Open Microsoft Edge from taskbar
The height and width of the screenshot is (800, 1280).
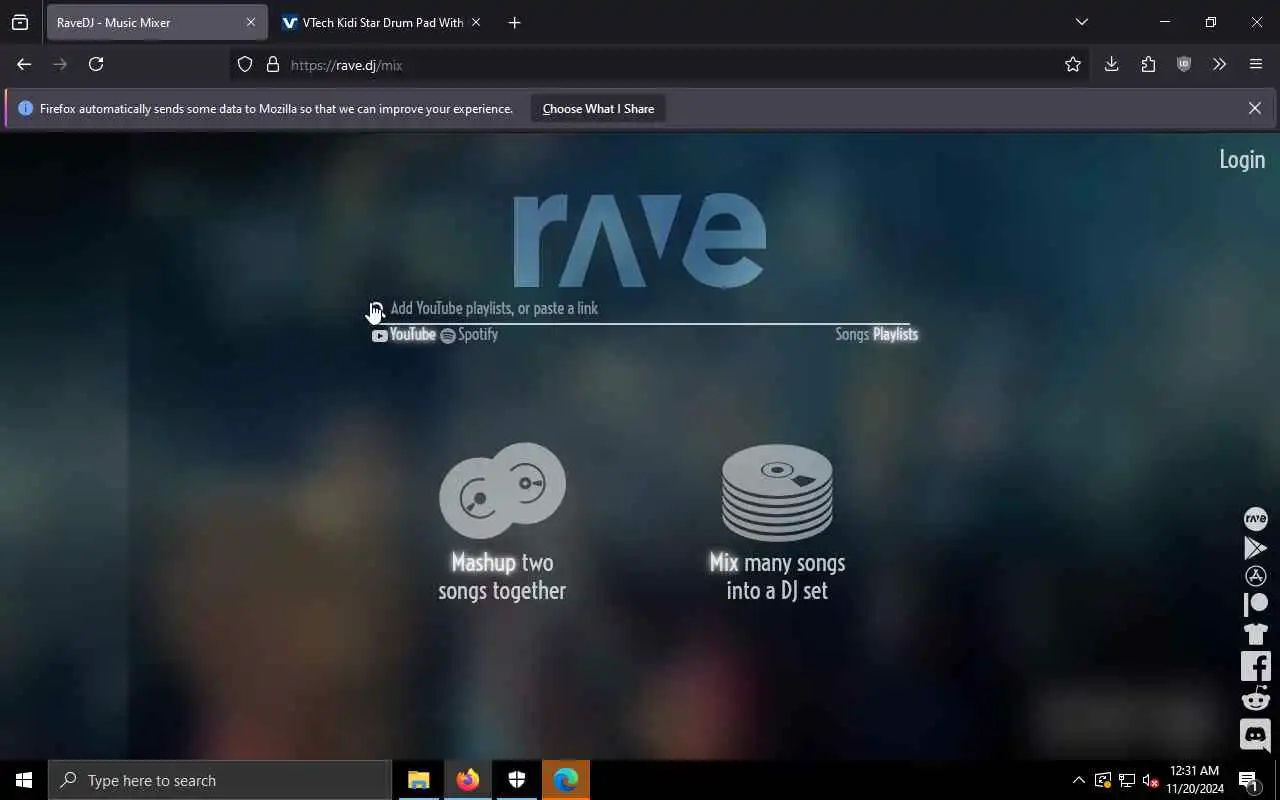point(566,780)
